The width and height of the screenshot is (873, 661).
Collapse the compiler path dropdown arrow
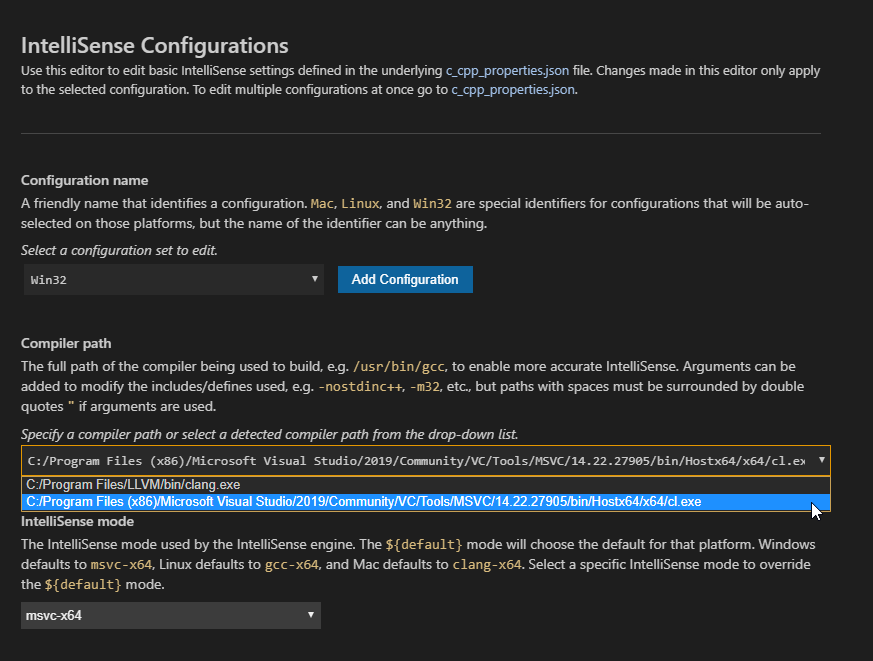point(821,460)
